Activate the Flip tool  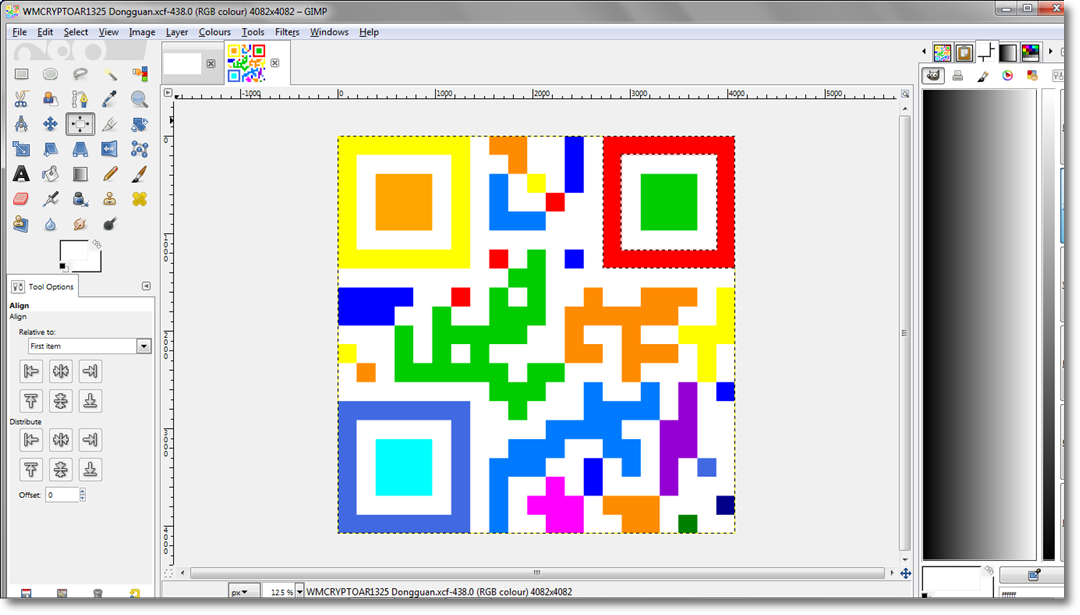110,149
